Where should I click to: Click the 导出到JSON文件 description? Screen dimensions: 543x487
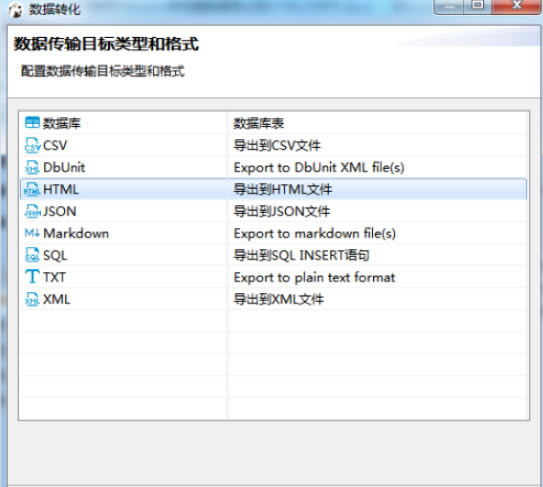pyautogui.click(x=282, y=211)
